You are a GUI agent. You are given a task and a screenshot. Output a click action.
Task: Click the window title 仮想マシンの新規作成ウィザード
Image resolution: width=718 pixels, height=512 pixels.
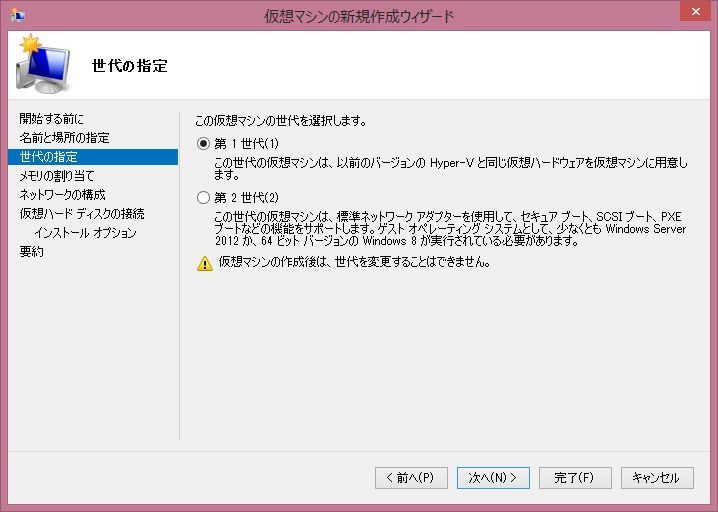[x=359, y=16]
